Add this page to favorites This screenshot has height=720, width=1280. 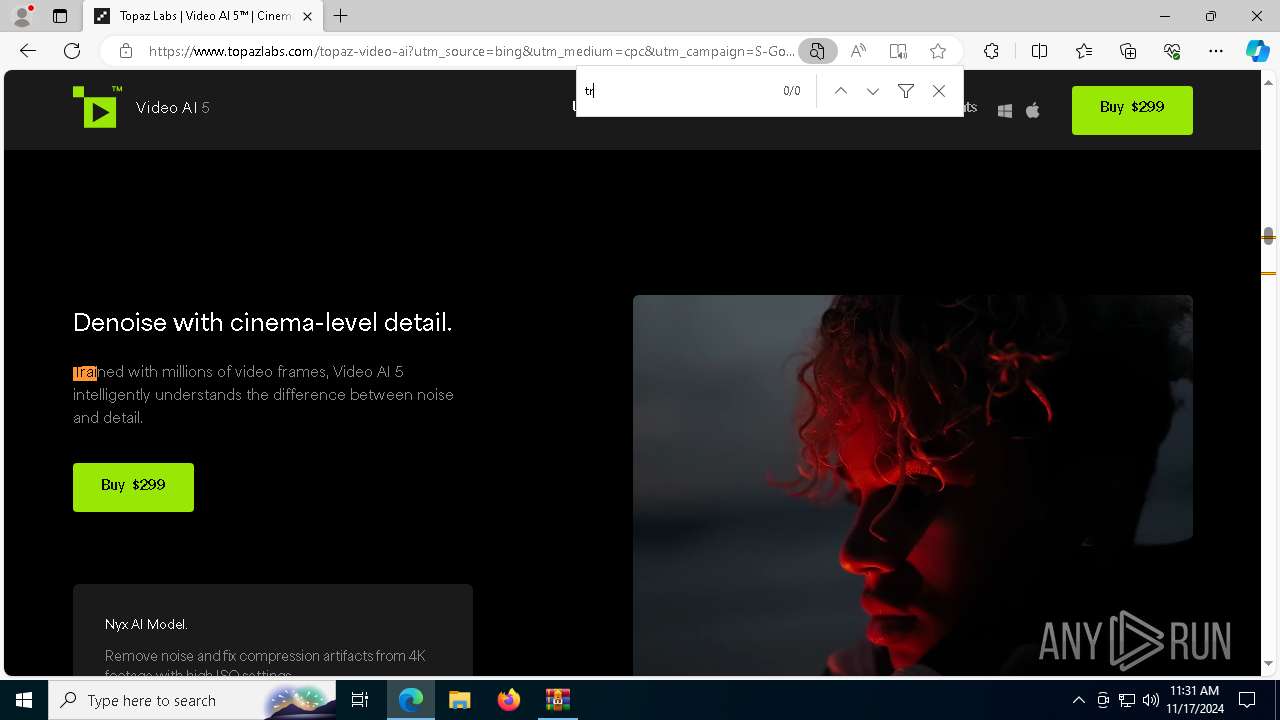938,51
